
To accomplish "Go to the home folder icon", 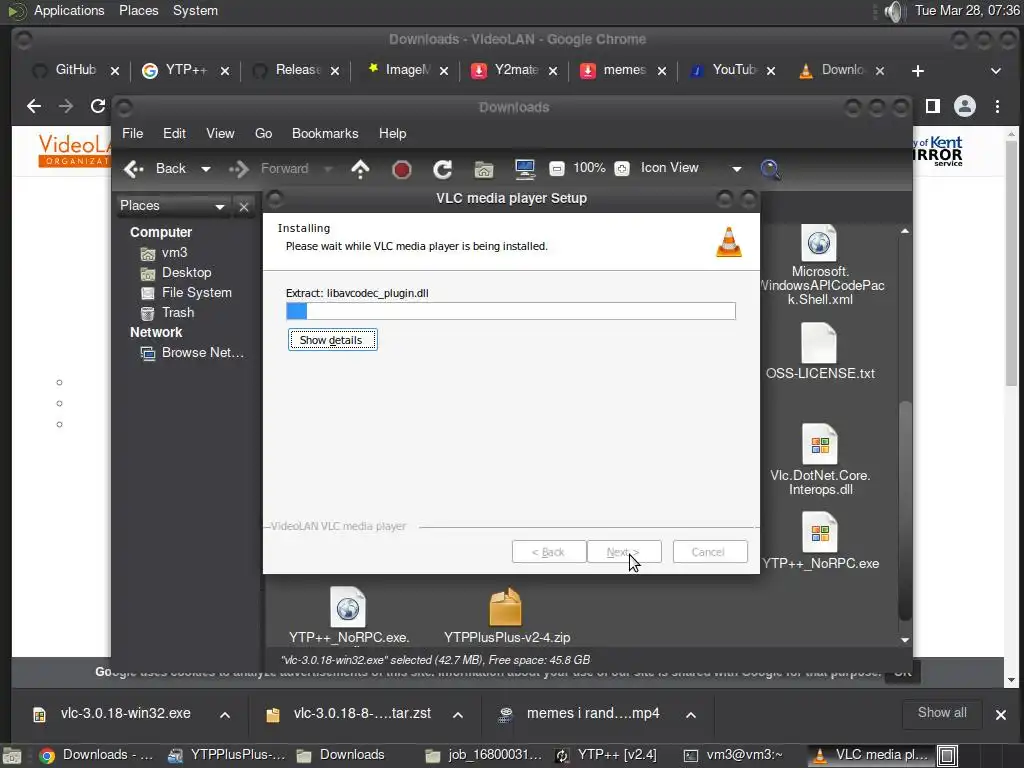I will coord(484,169).
